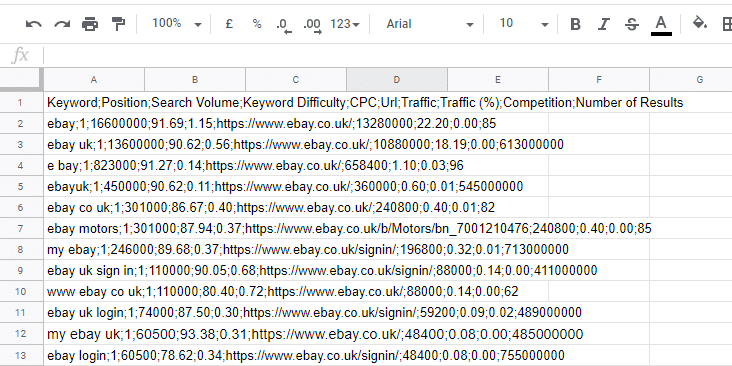Click into the formula bar
The height and width of the screenshot is (366, 732).
tap(387, 56)
